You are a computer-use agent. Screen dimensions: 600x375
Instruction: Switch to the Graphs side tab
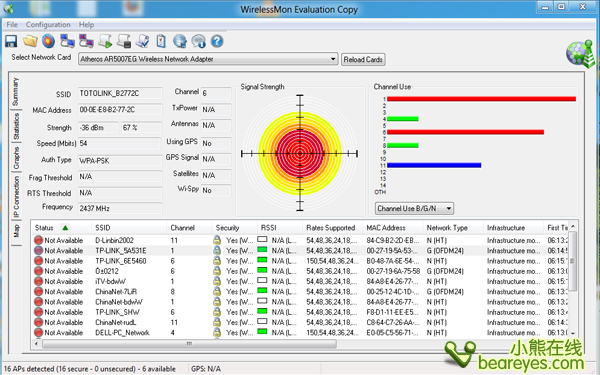[x=16, y=158]
